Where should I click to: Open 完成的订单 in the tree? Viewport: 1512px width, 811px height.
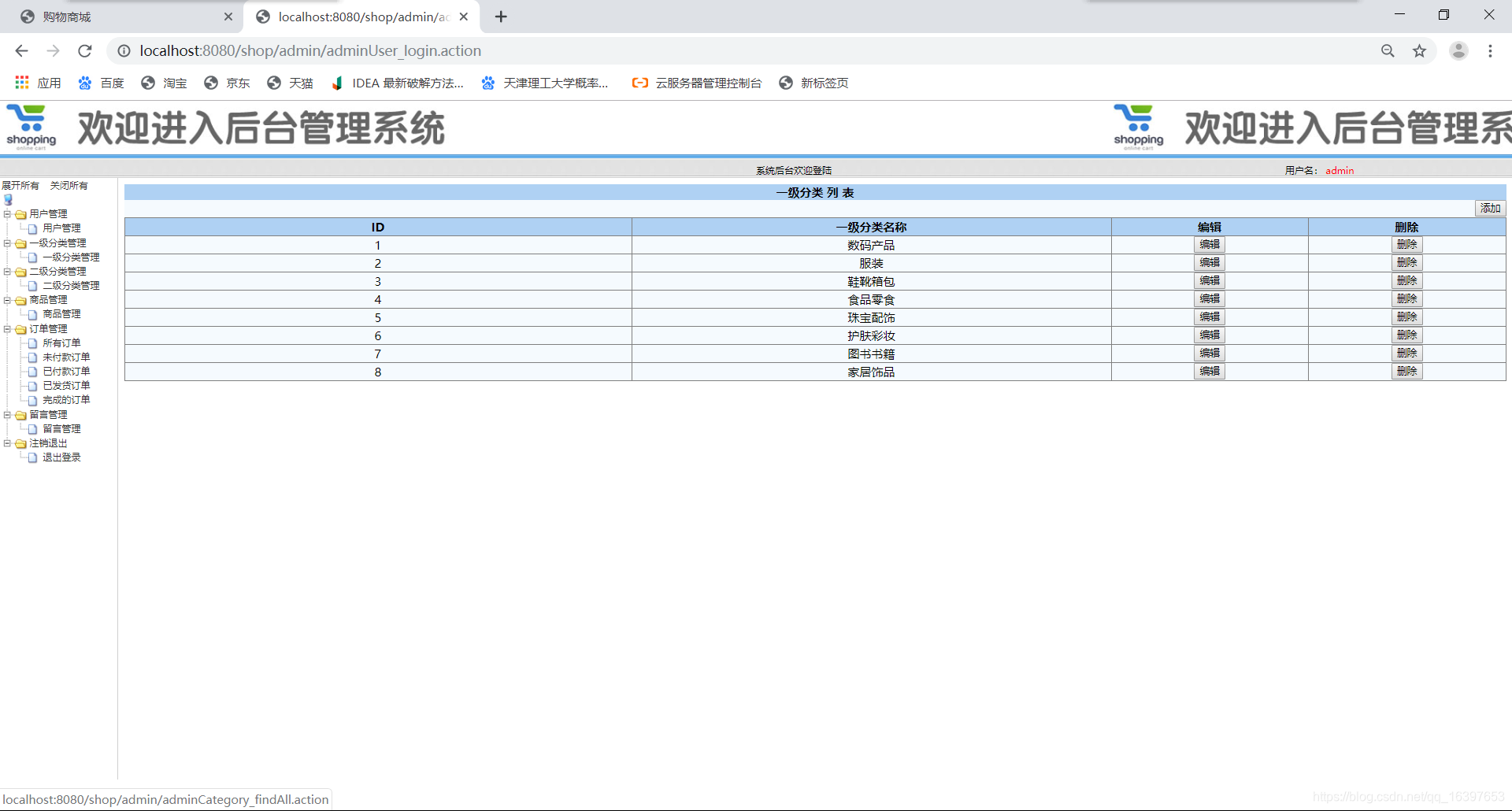click(x=66, y=400)
